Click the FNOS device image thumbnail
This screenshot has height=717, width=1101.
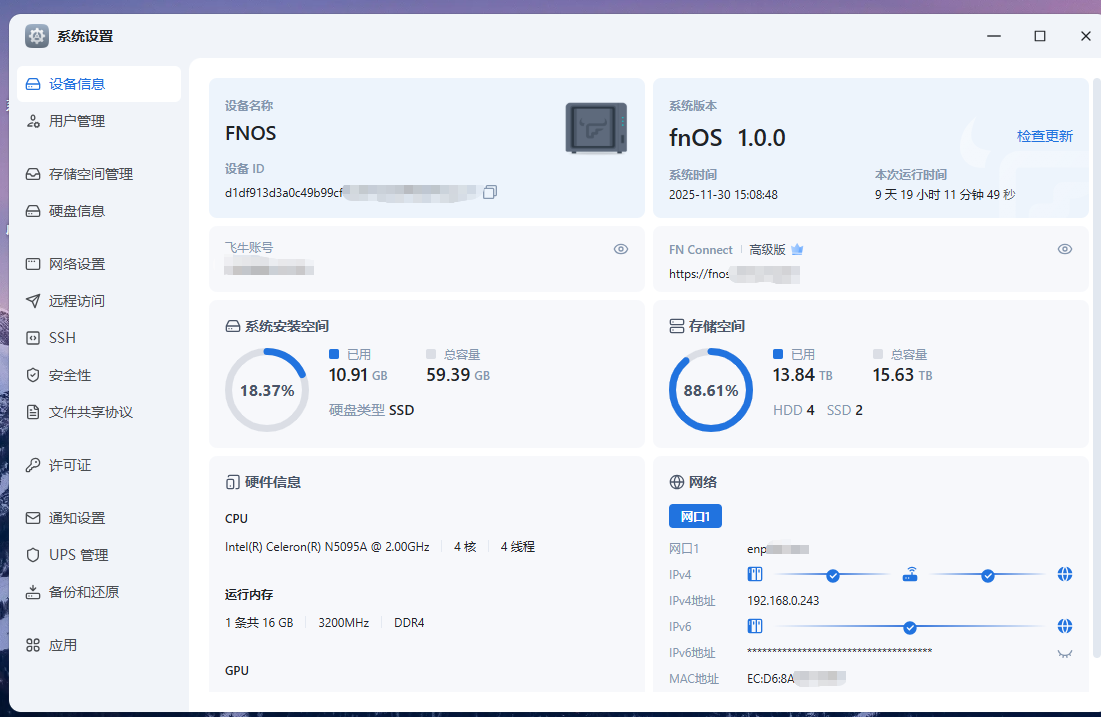click(x=596, y=127)
